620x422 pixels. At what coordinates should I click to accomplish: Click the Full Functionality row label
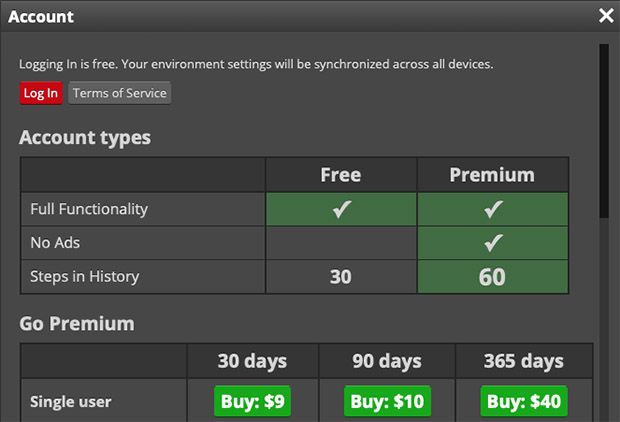pos(89,209)
